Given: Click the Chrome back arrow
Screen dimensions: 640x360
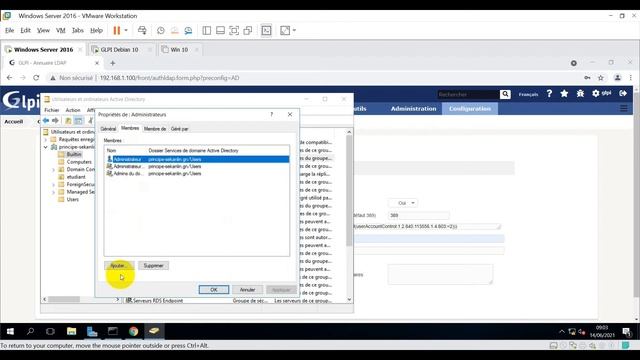Looking at the screenshot, I should 9,78.
